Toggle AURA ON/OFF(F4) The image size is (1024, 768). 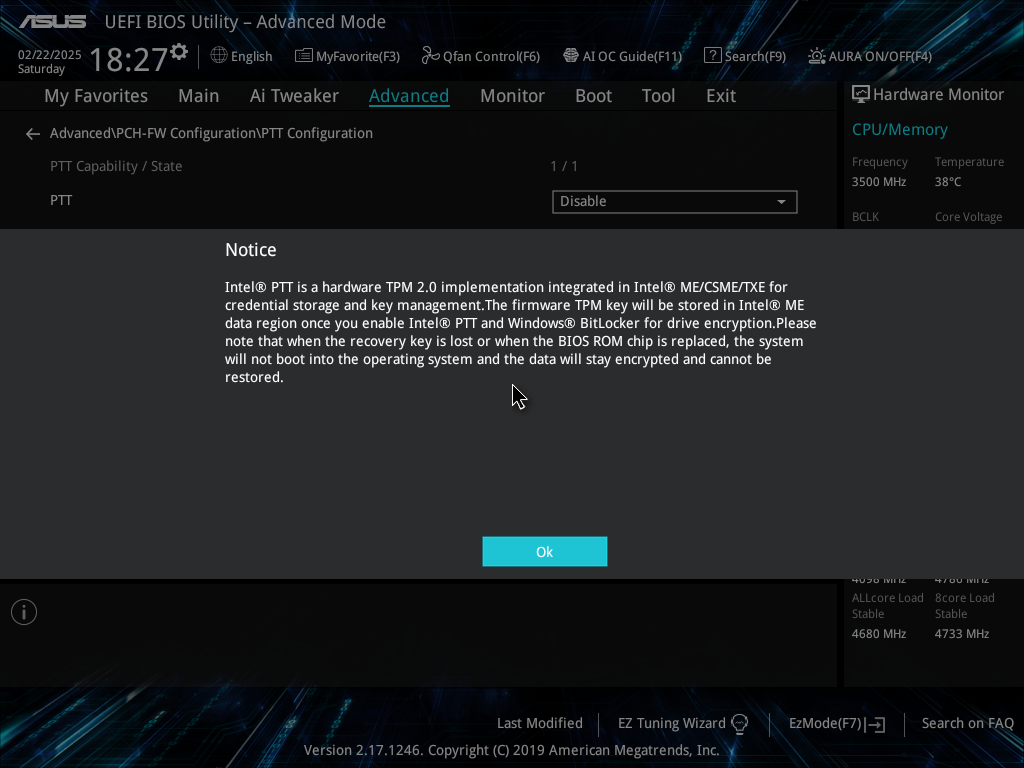tap(870, 56)
